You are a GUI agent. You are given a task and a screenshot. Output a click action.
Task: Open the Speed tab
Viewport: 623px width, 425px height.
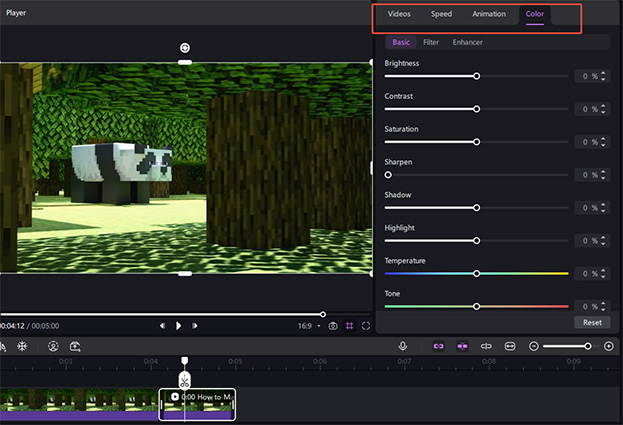point(441,14)
